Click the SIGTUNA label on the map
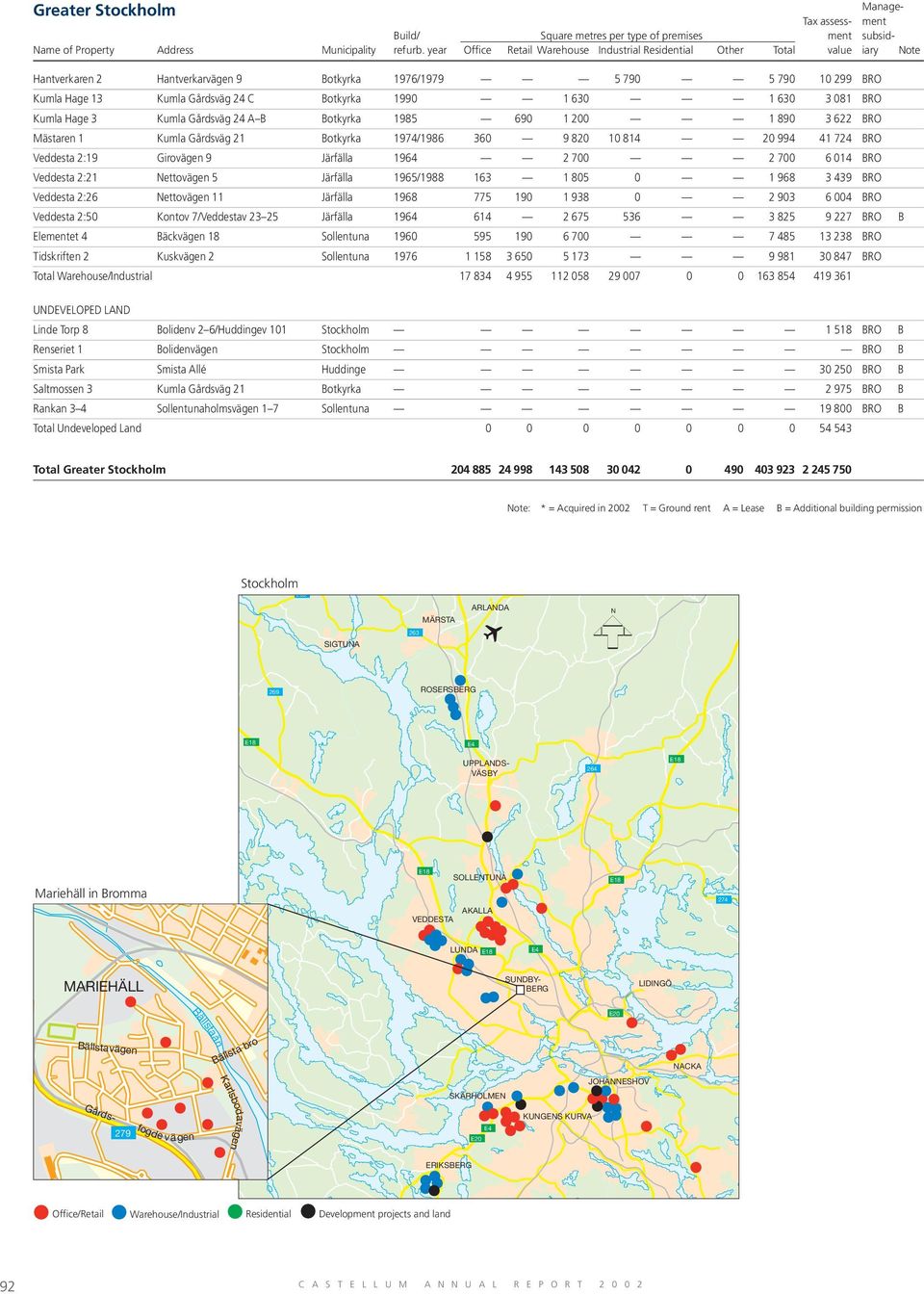Viewport: 924px width, 1294px height. (x=342, y=644)
